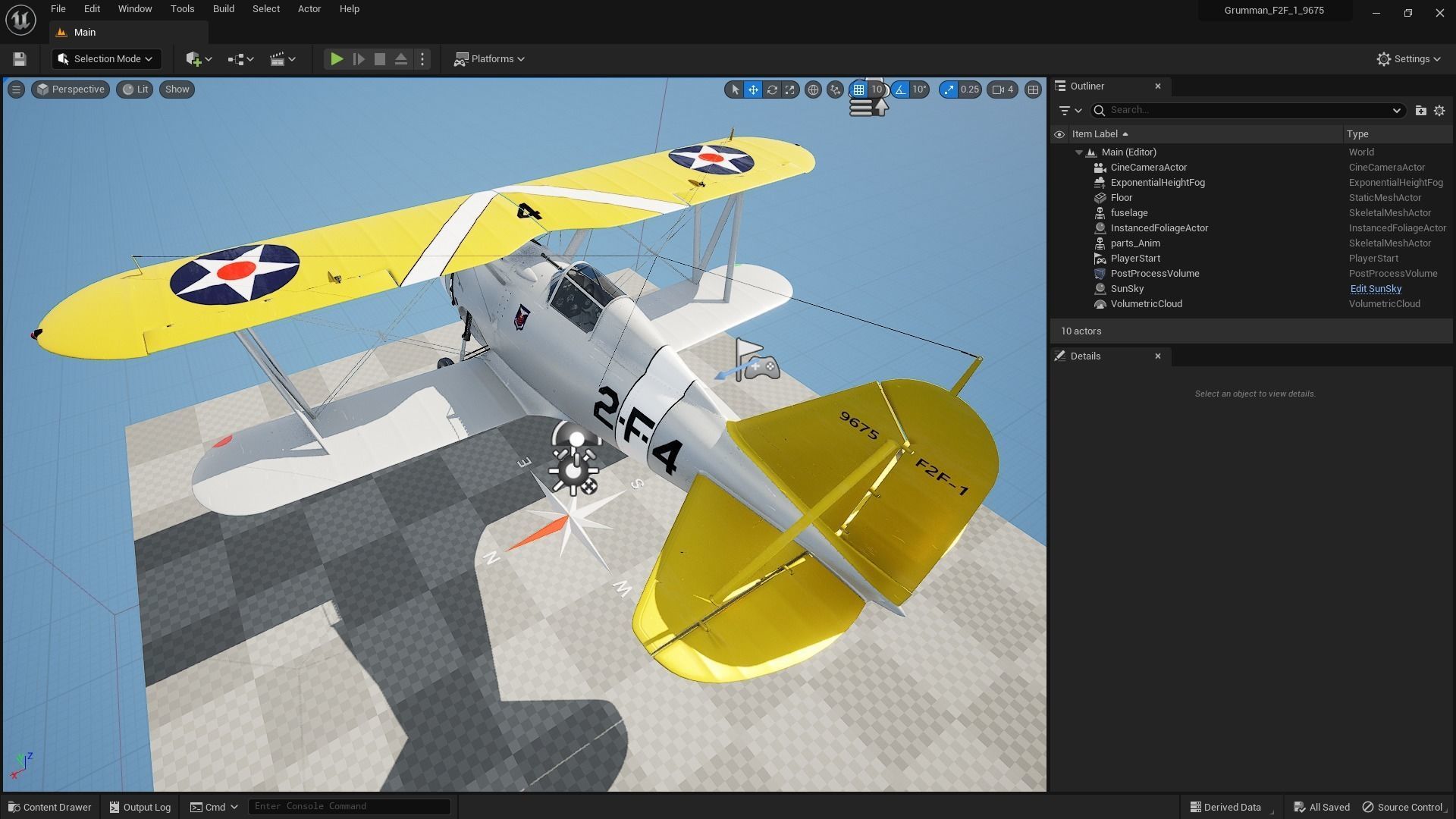Open the Help menu

(x=350, y=9)
